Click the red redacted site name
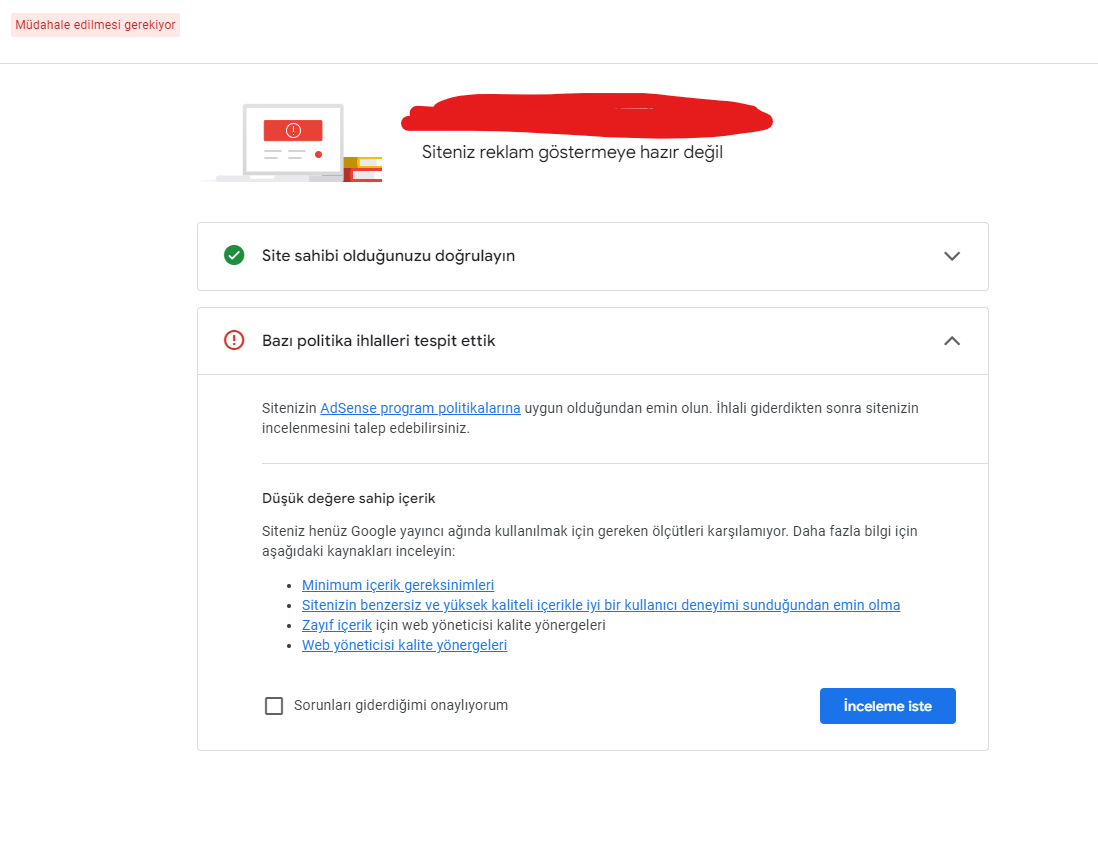The width and height of the screenshot is (1098, 842). coord(587,115)
